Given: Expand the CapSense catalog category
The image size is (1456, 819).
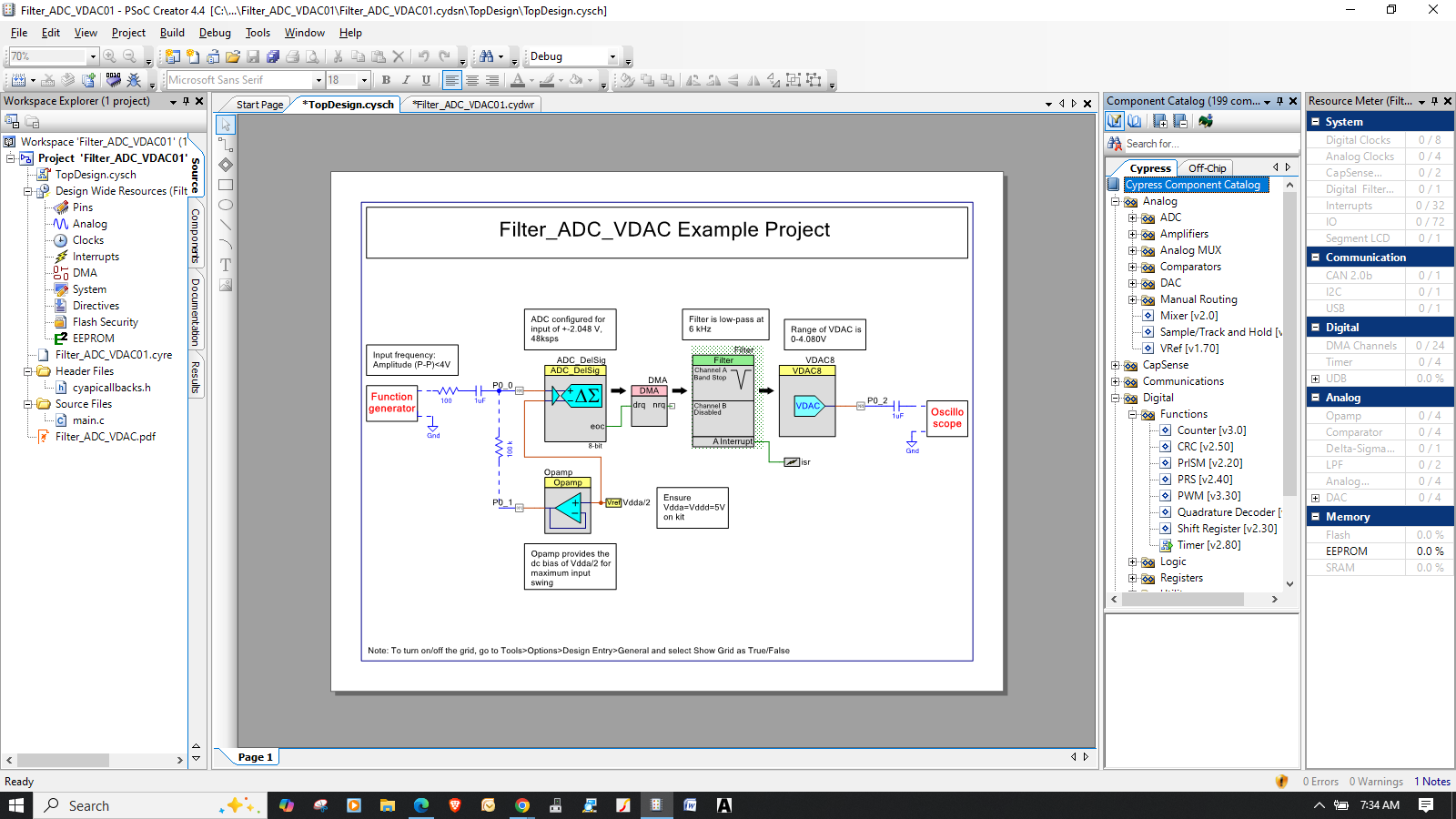Looking at the screenshot, I should coord(1115,365).
